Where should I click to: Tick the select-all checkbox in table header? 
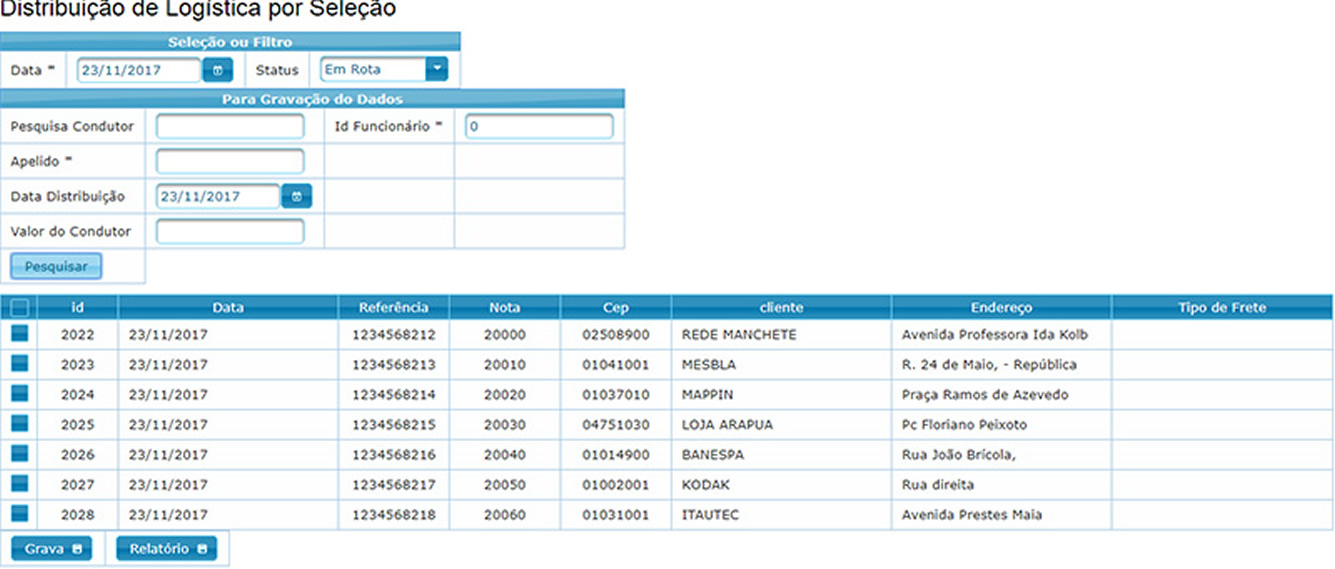tap(20, 308)
